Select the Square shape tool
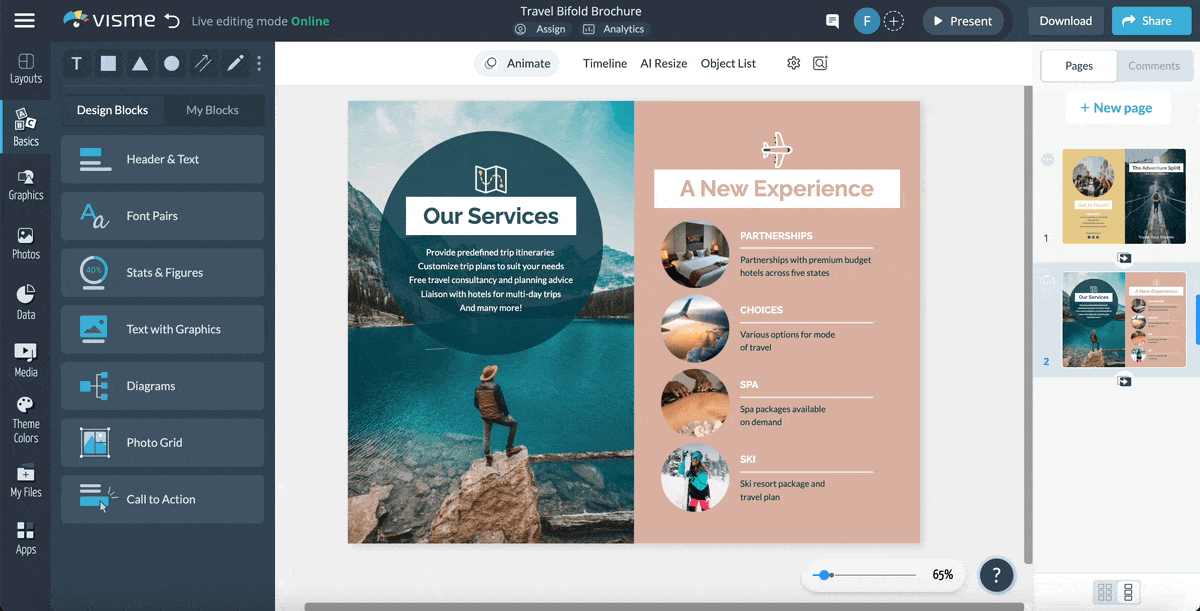Screen dimensions: 1200x611 tap(108, 63)
